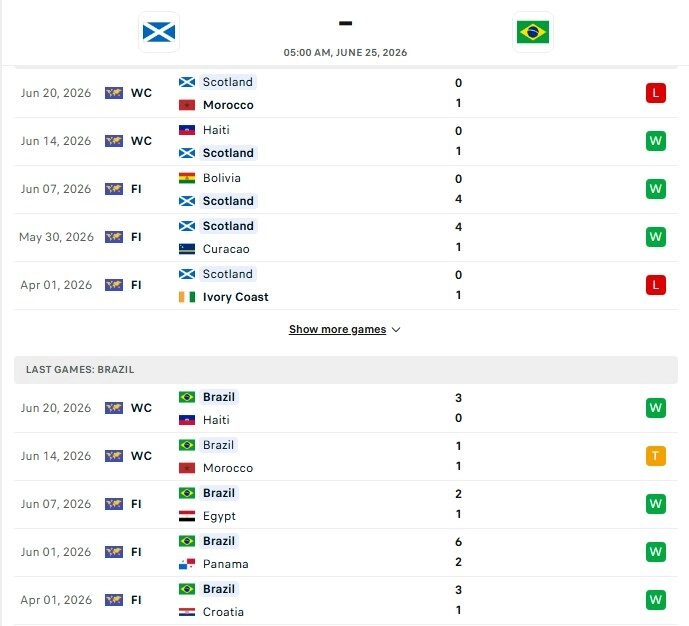Click the WC label for Jun 20 Brazil match
689x626 pixels.
pyautogui.click(x=141, y=408)
